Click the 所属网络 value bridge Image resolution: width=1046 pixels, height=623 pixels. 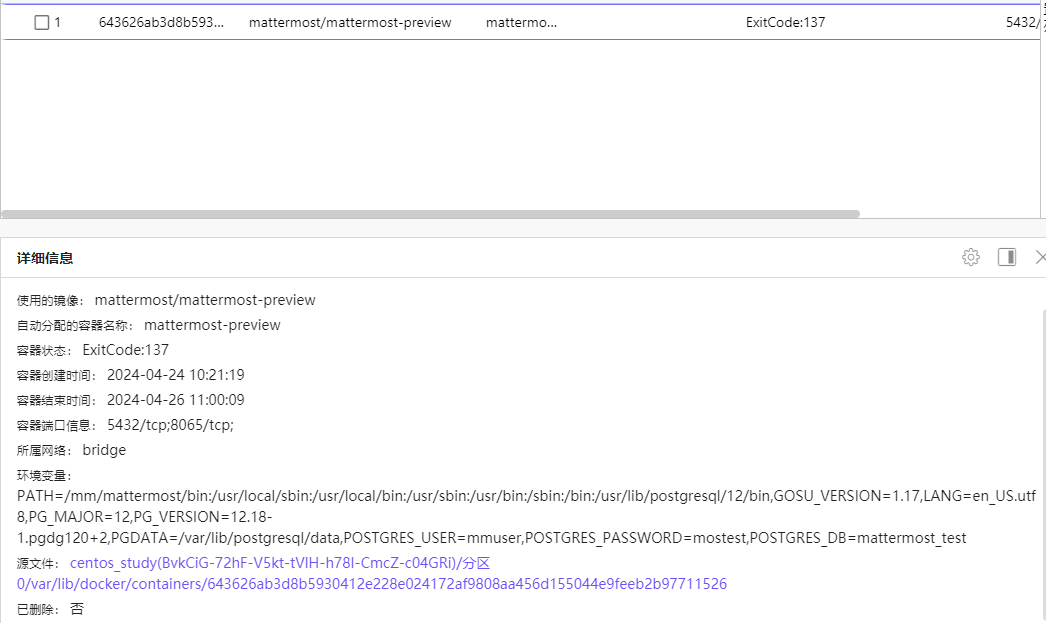click(104, 450)
